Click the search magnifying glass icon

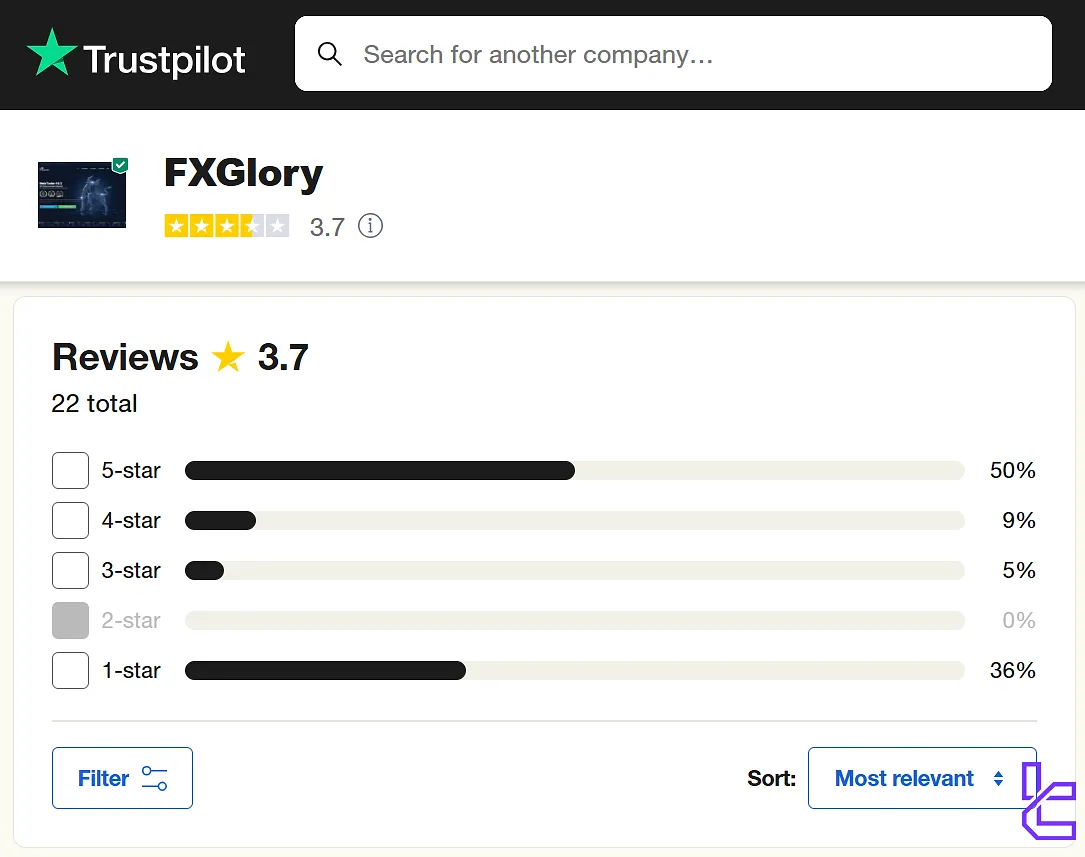point(329,54)
